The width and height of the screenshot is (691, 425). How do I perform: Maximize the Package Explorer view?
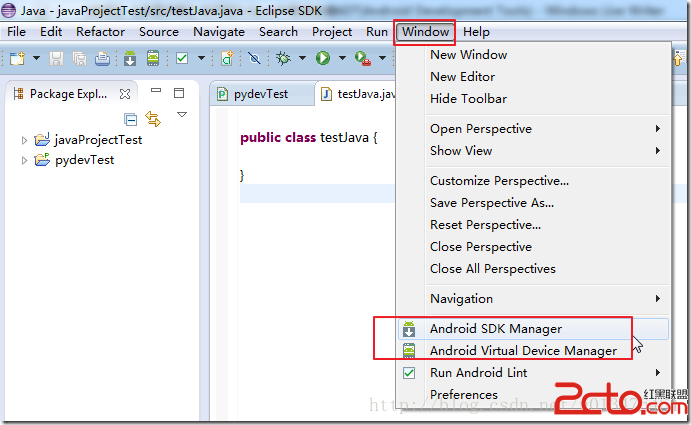tap(179, 93)
